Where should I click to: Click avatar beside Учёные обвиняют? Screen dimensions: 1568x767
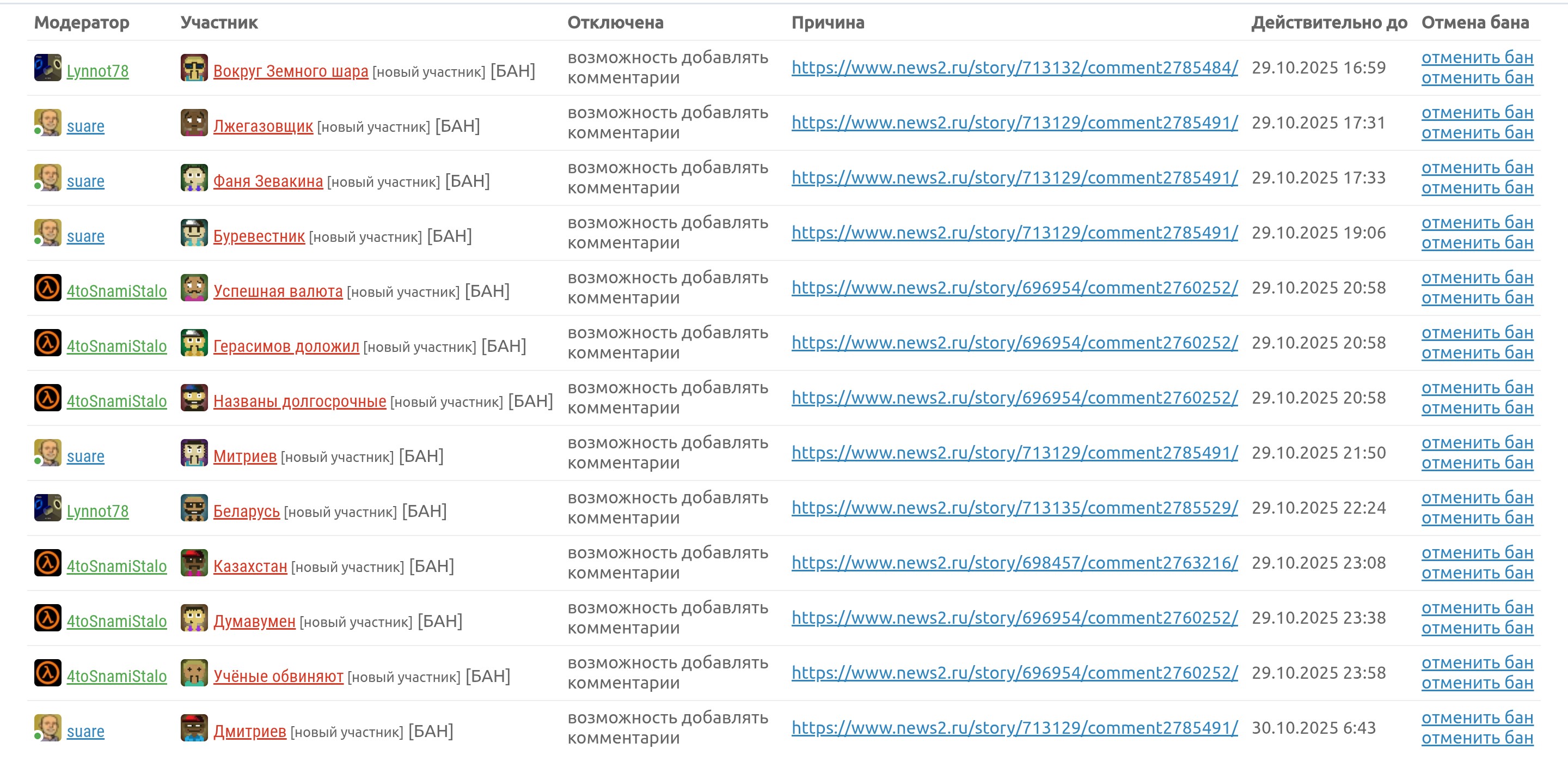194,673
